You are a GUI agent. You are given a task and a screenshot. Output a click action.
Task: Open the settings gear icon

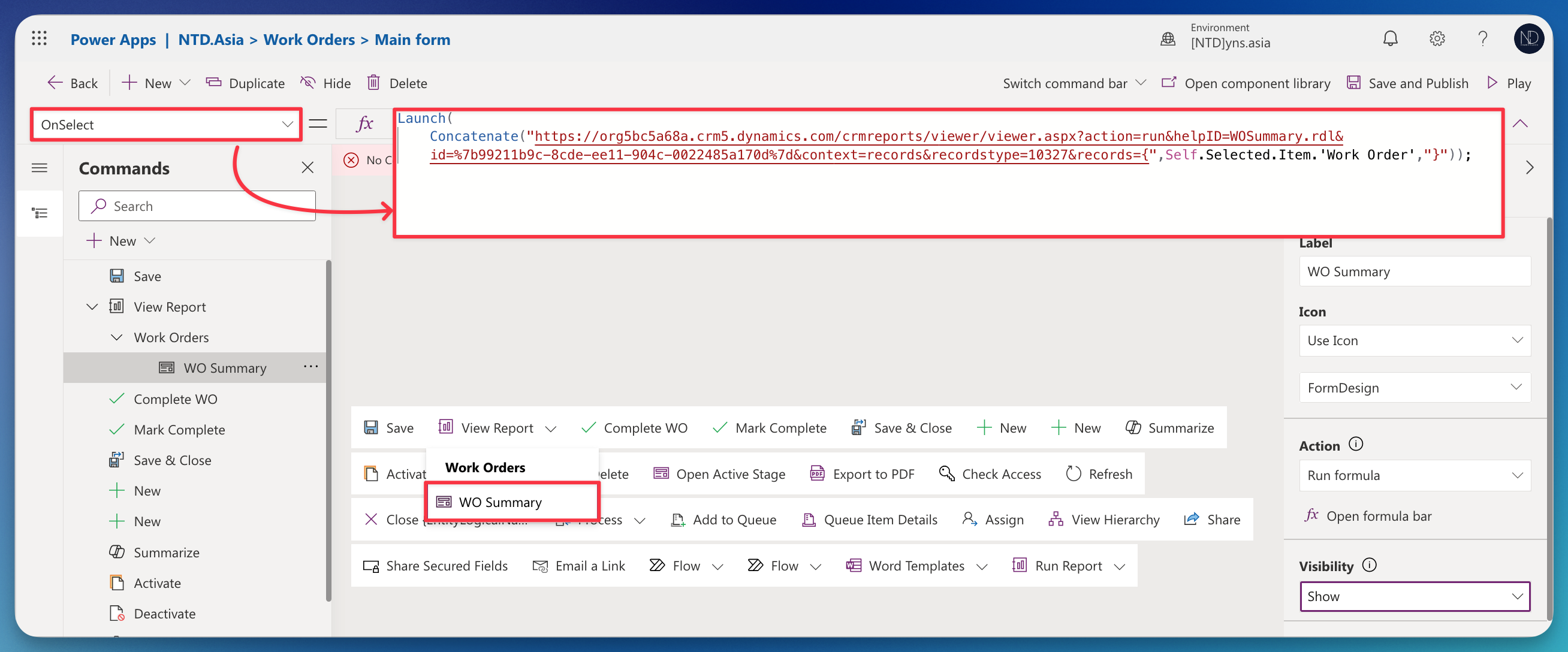coord(1437,39)
